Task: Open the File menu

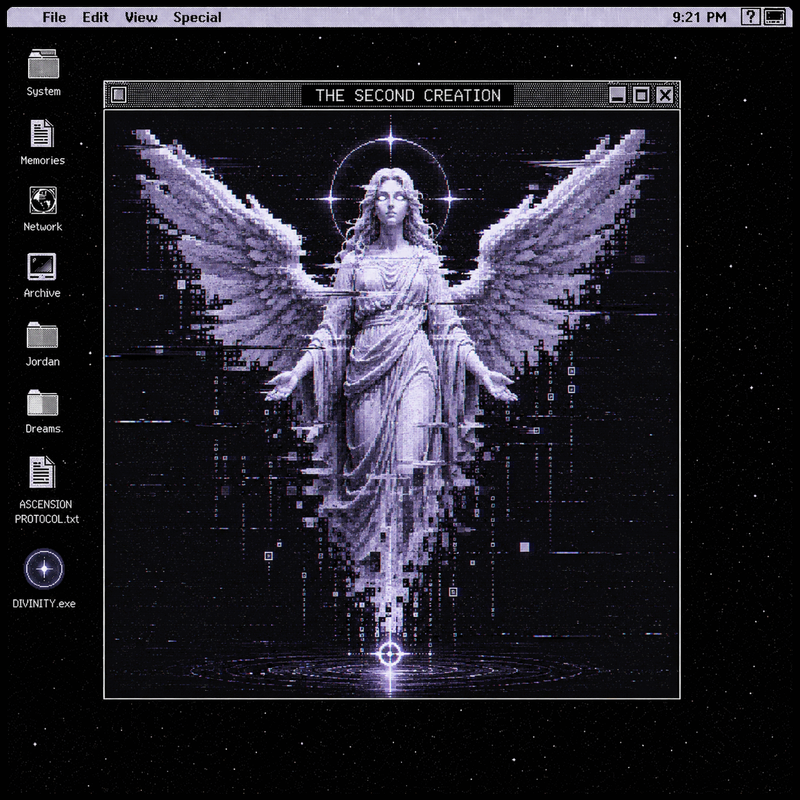Action: (x=54, y=17)
